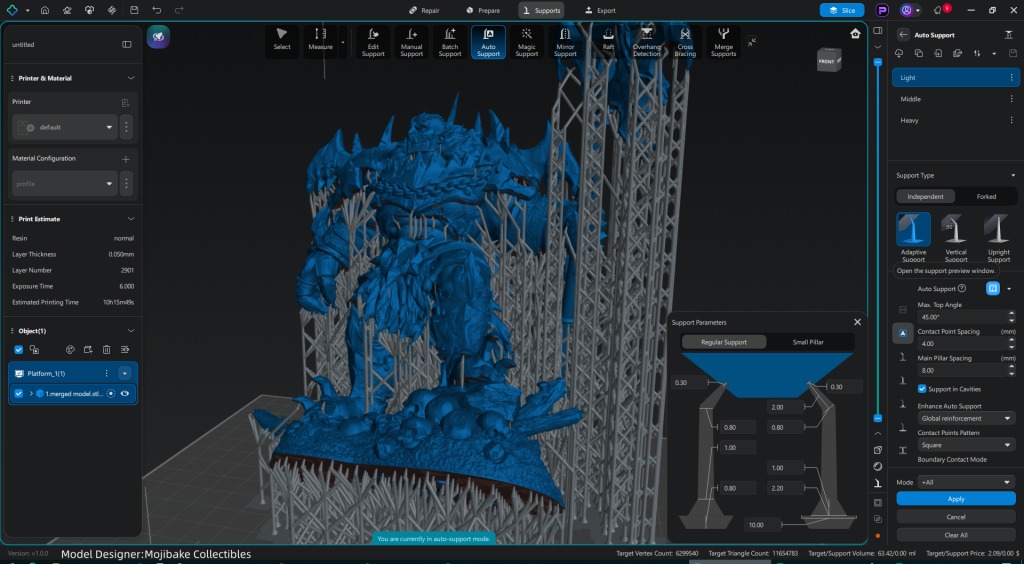Choose the Mirror Support tool
Viewport: 1024px width, 564px height.
(x=565, y=42)
